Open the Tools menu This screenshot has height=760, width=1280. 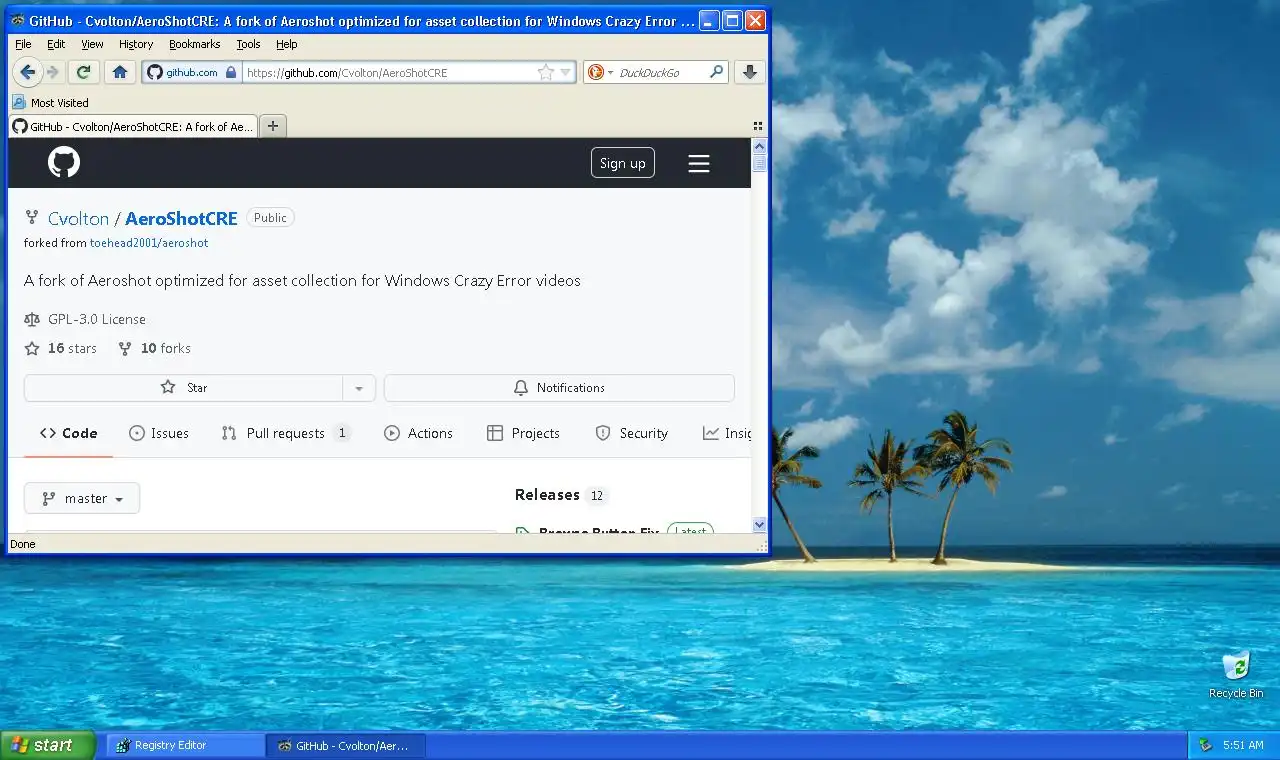click(248, 44)
